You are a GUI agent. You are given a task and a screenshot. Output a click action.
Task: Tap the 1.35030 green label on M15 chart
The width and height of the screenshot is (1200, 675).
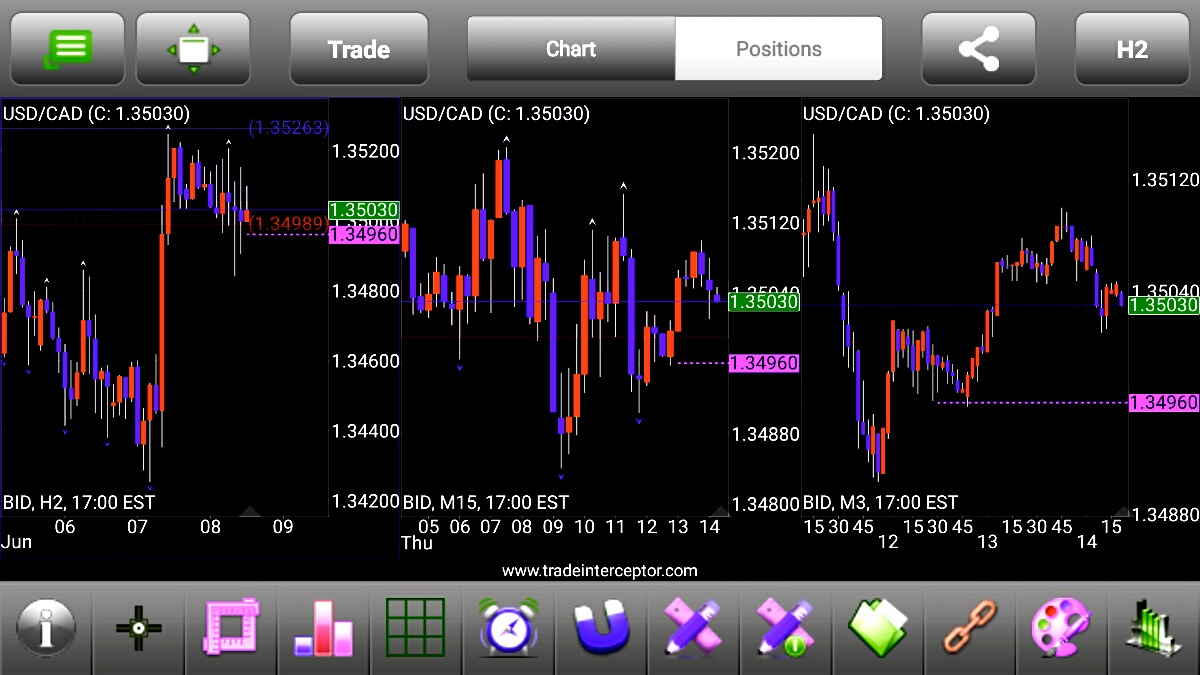click(764, 301)
